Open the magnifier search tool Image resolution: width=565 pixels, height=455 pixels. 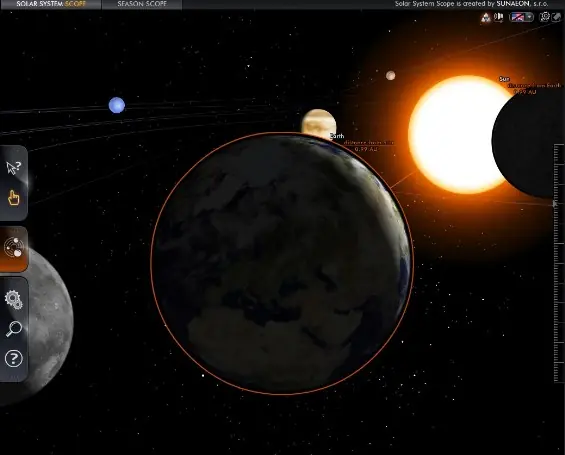(x=14, y=329)
